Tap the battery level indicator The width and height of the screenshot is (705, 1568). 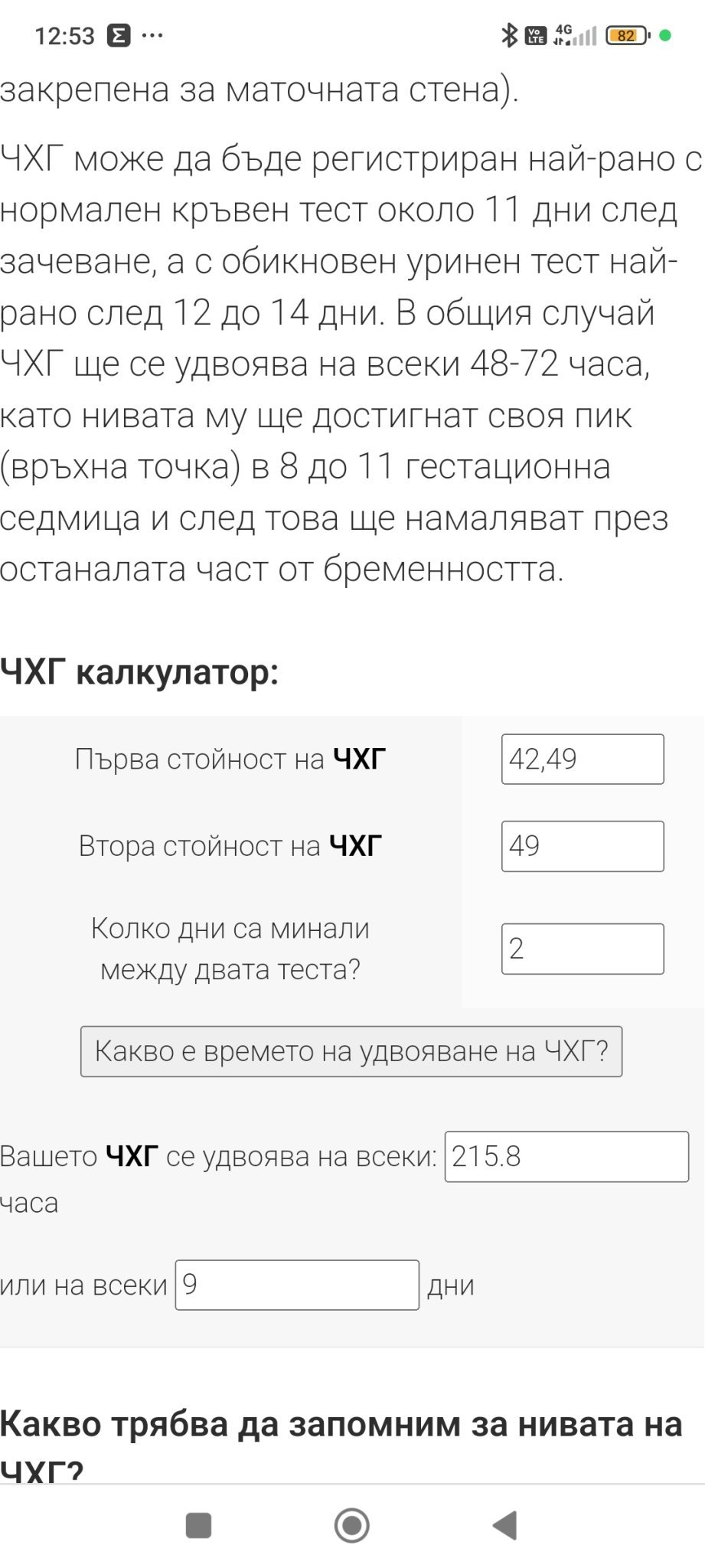click(627, 35)
